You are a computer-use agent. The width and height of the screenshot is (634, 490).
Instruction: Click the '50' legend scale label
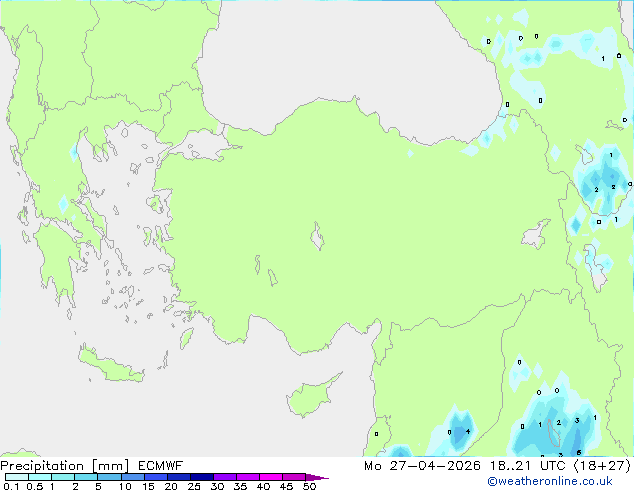coord(309,486)
